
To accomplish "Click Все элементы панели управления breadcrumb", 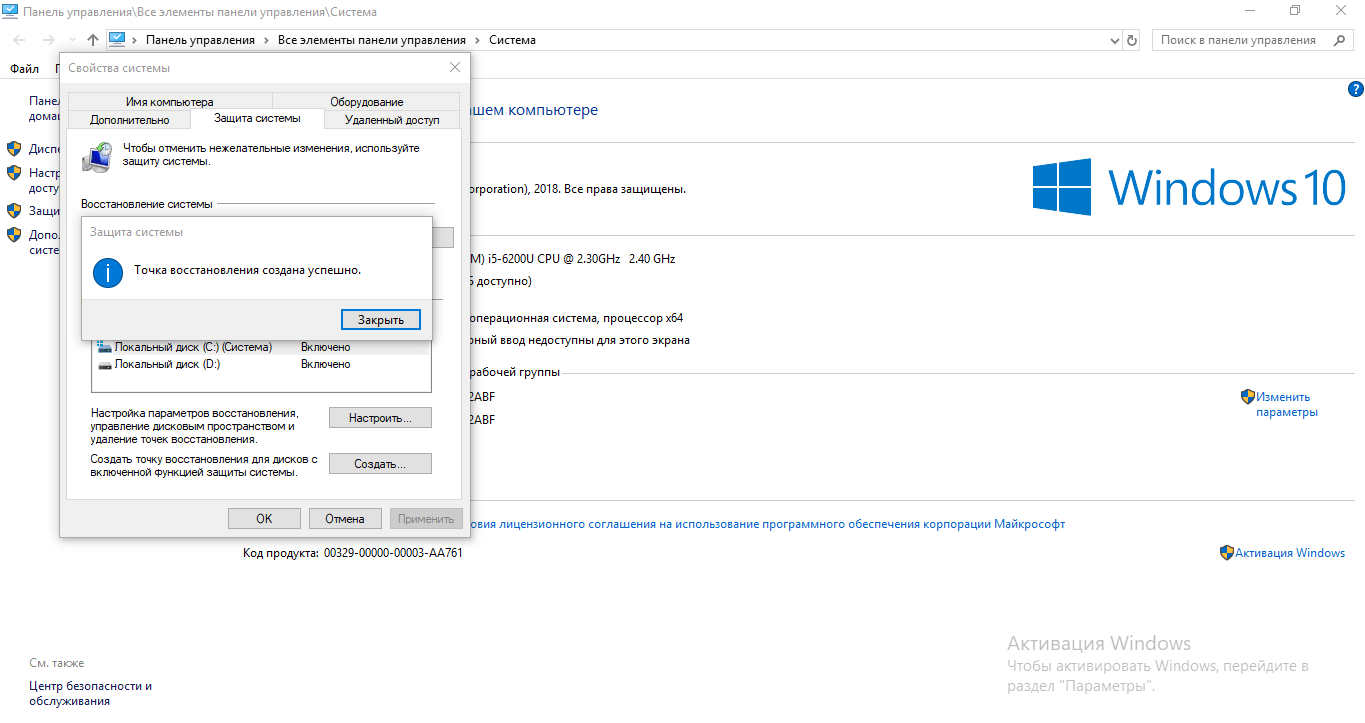I will [x=372, y=40].
